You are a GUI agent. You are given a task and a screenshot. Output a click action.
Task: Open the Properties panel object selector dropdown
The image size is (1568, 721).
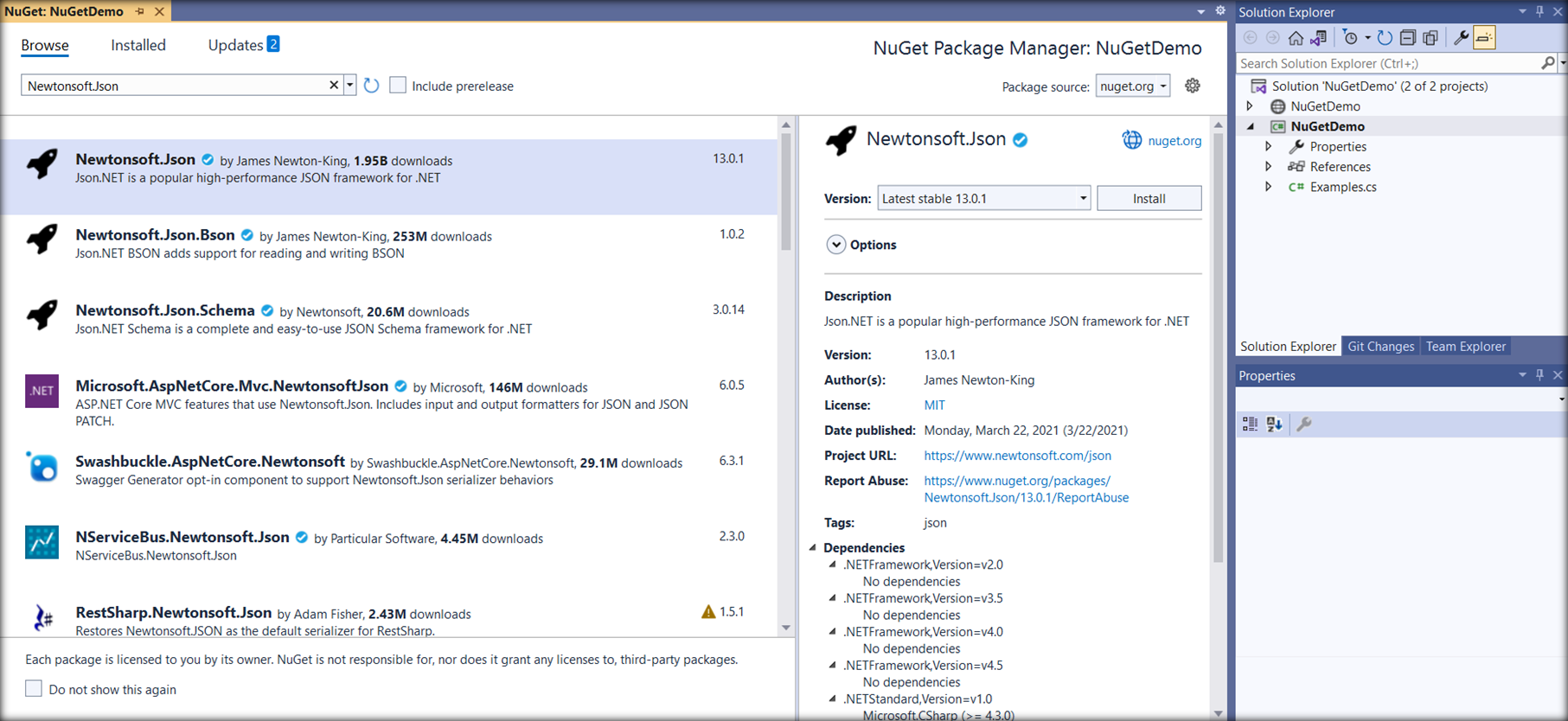(1560, 399)
